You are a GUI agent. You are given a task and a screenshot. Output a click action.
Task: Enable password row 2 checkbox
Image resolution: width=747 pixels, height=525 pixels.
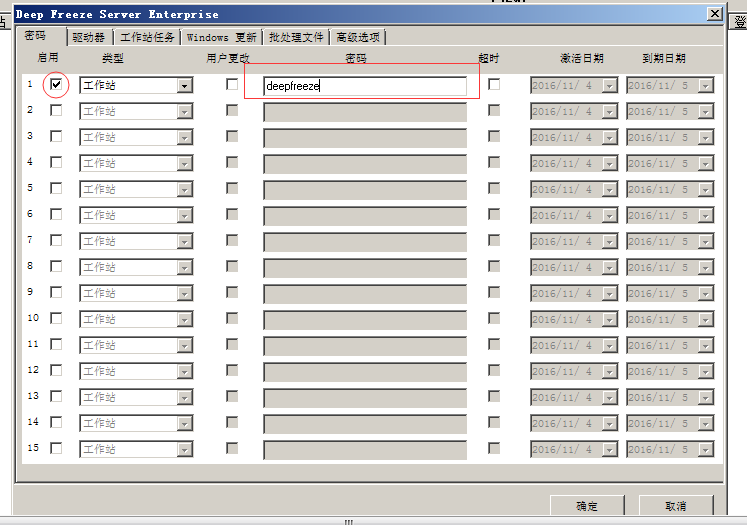[56, 111]
